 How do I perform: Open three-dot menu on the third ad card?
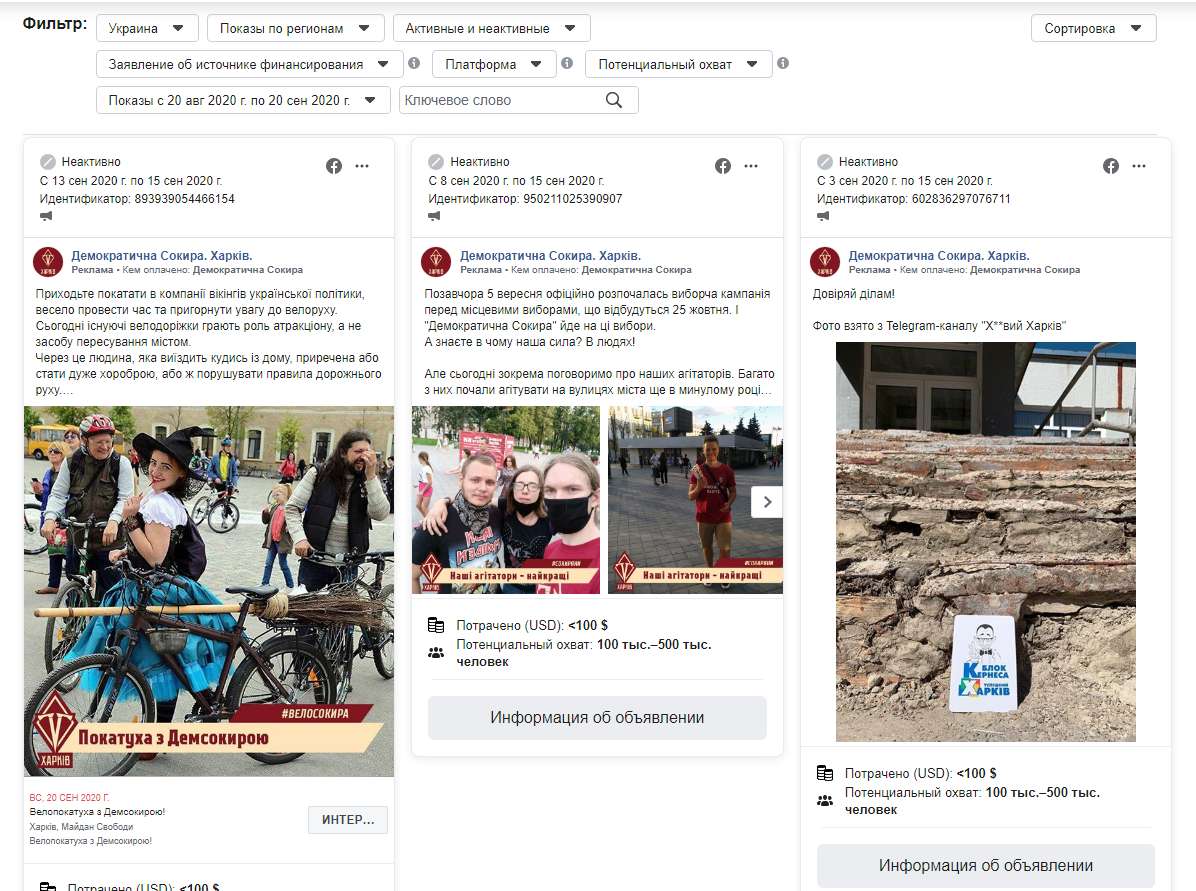(x=1139, y=166)
